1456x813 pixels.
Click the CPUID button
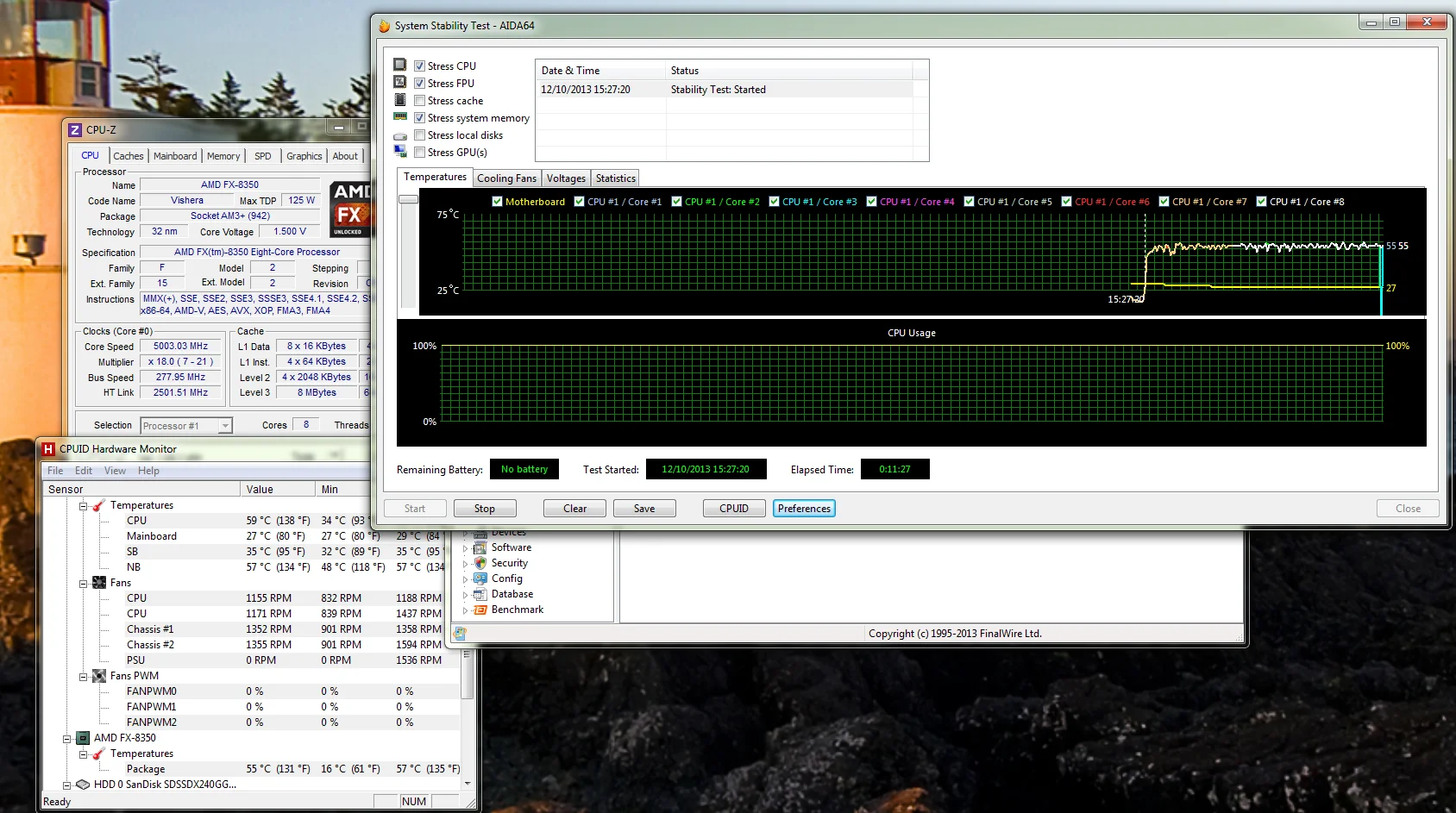point(734,509)
